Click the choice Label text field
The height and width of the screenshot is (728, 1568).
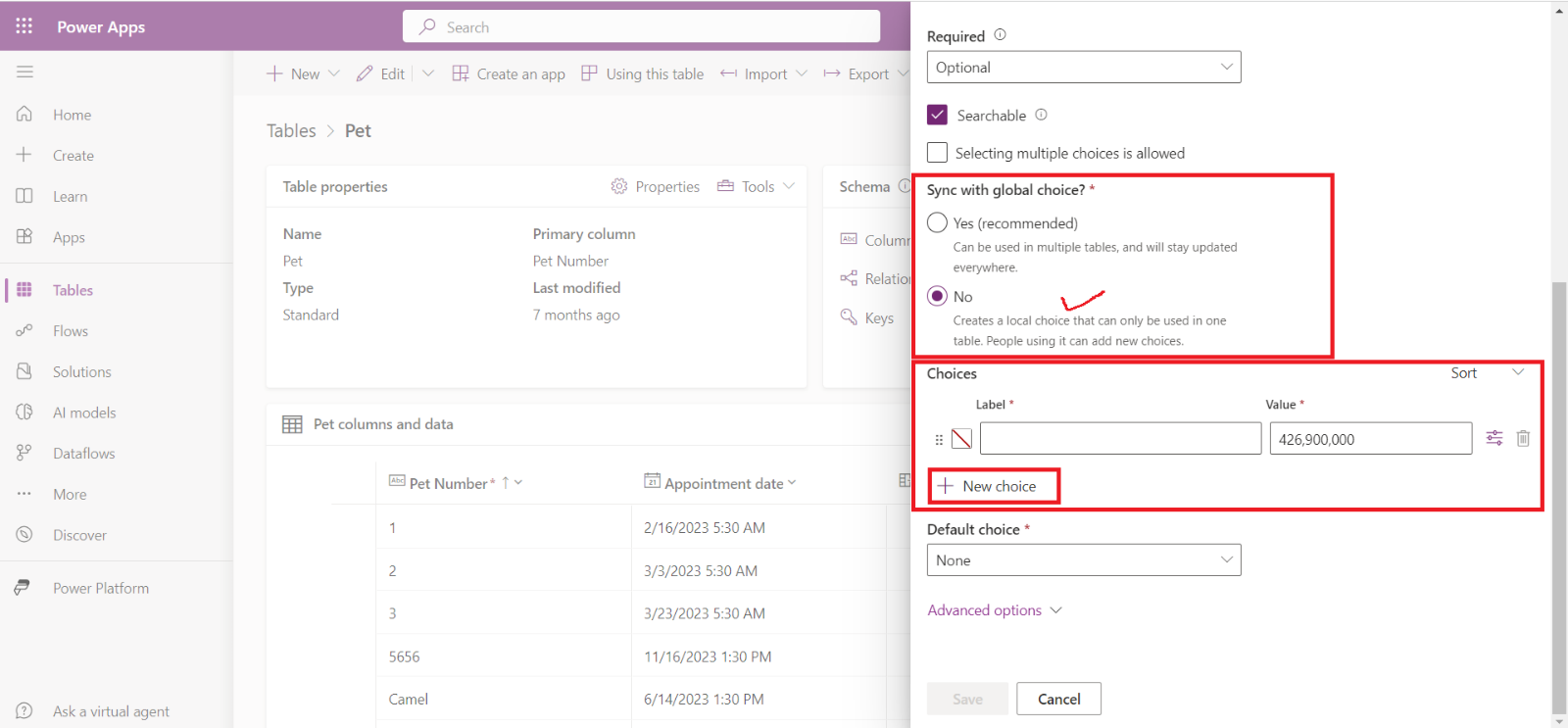pos(1119,439)
